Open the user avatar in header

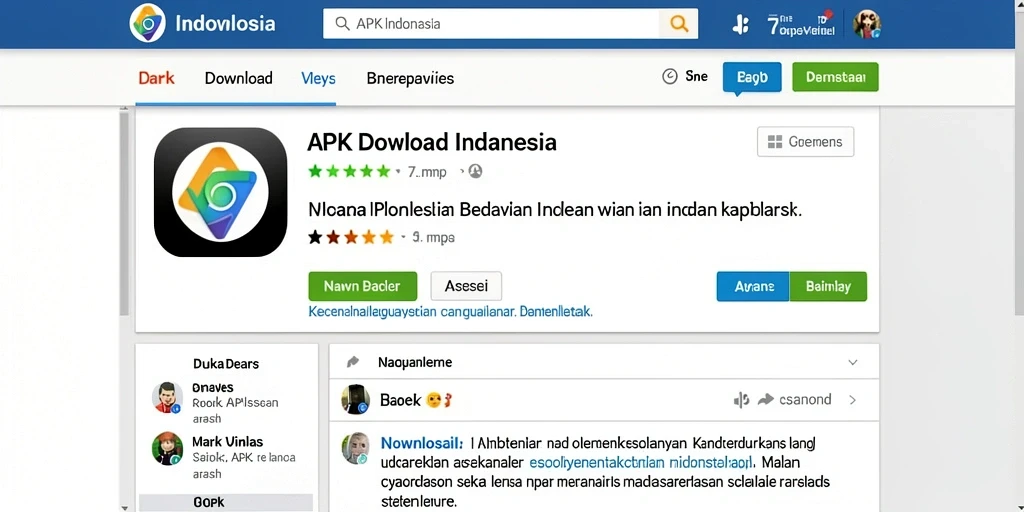(867, 24)
